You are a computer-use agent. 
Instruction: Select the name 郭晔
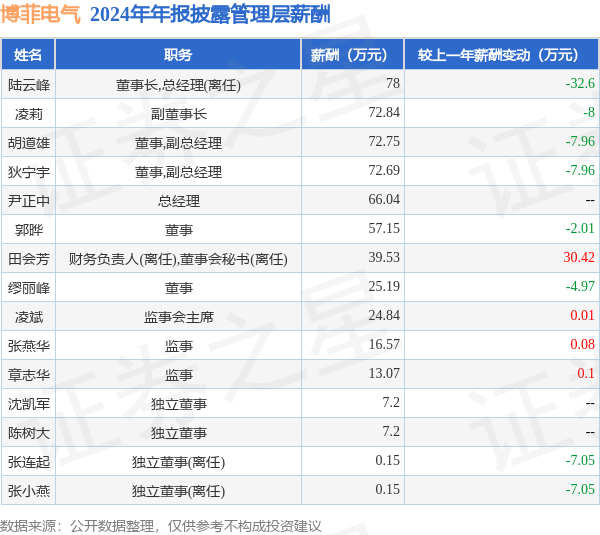(29, 230)
